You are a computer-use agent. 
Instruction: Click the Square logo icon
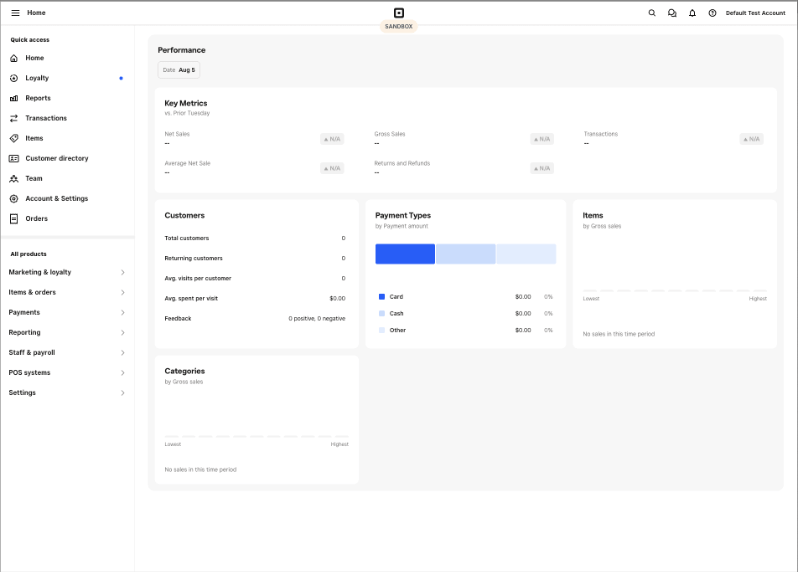[x=398, y=12]
